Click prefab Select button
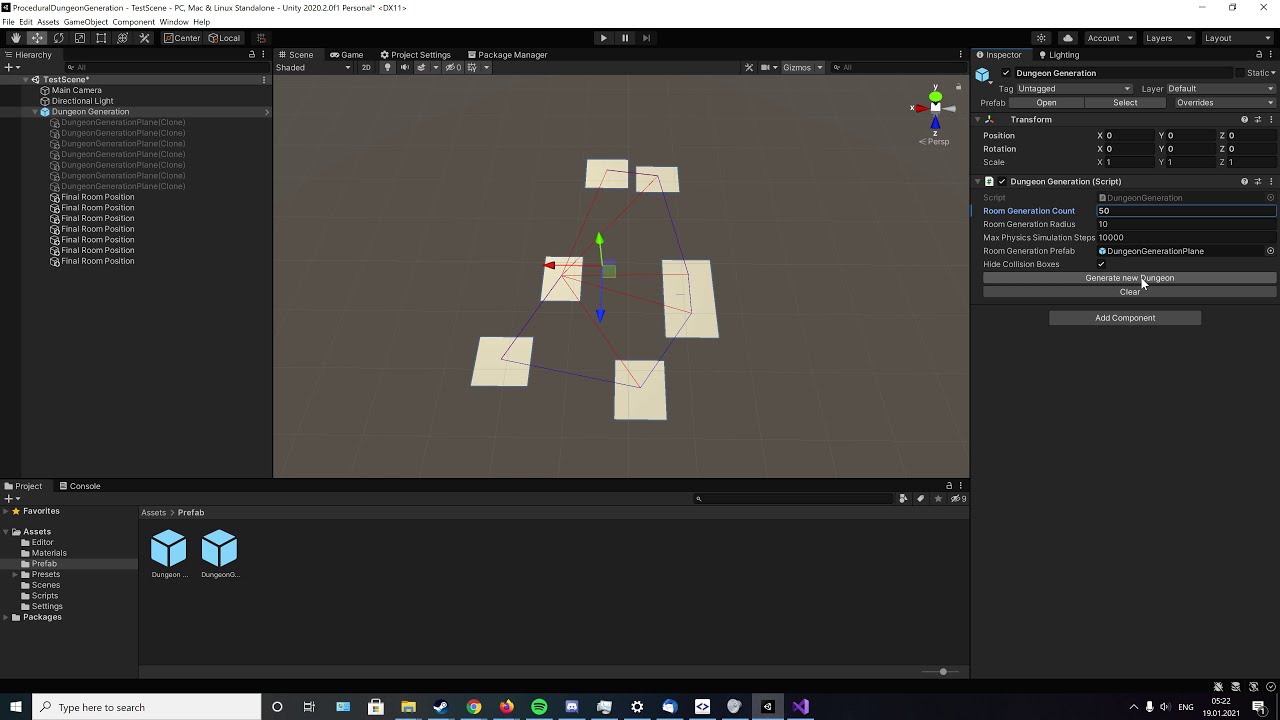This screenshot has height=720, width=1280. (1125, 102)
